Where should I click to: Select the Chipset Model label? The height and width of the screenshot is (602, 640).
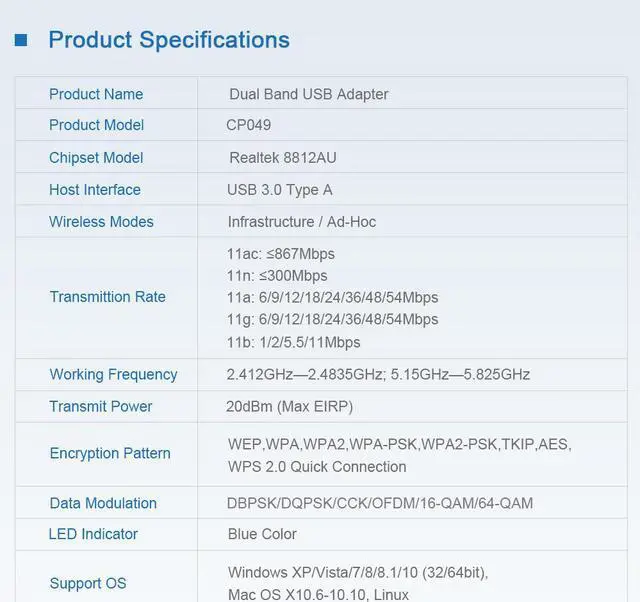tap(96, 157)
